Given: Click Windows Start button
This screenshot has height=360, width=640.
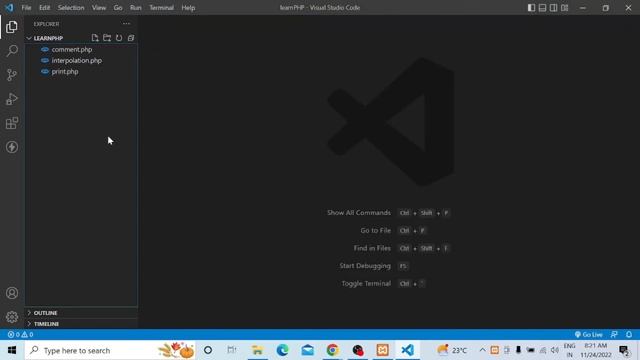Looking at the screenshot, I should [x=12, y=350].
